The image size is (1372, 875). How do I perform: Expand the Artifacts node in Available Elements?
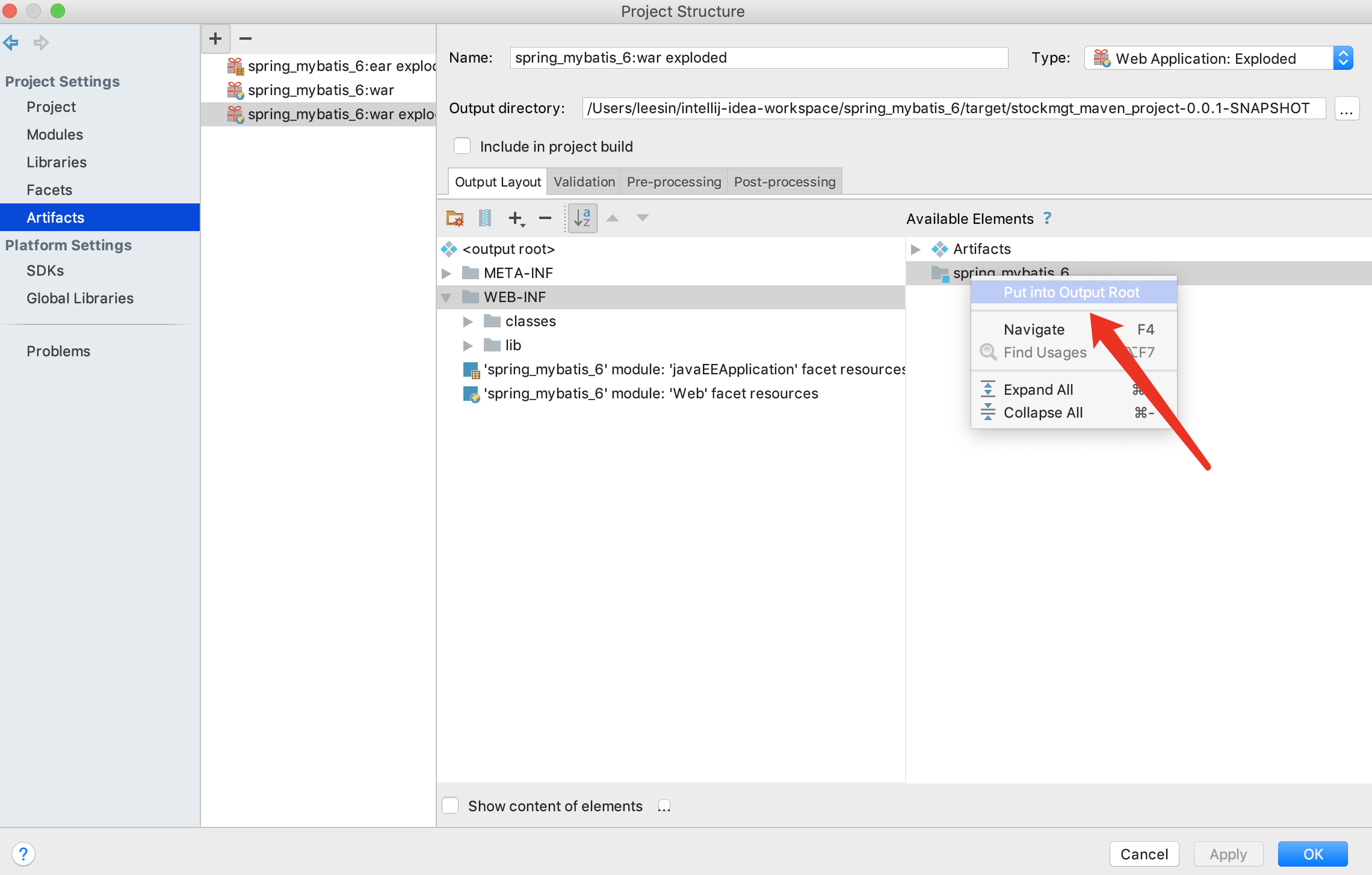pyautogui.click(x=916, y=249)
